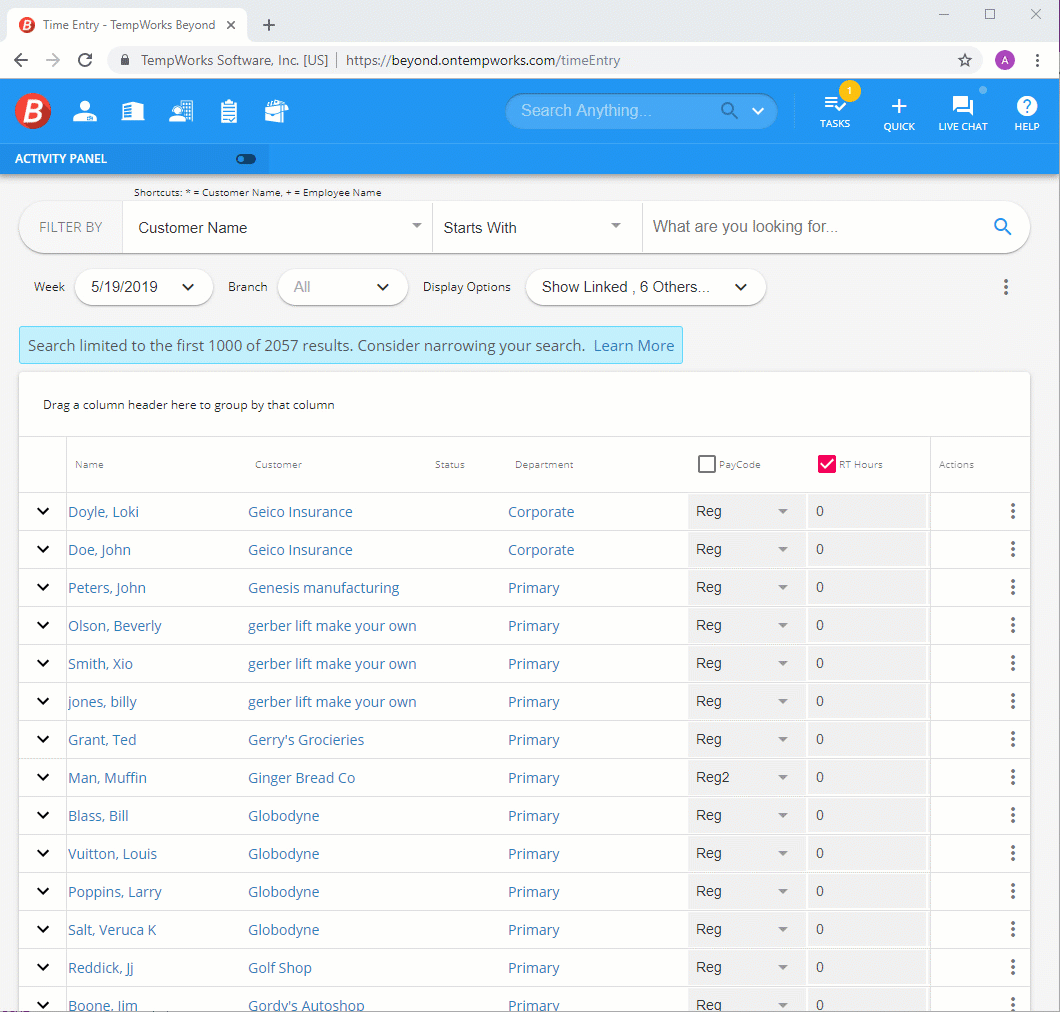Open actions menu for Man, Muffin row
The height and width of the screenshot is (1012, 1060).
point(1013,777)
